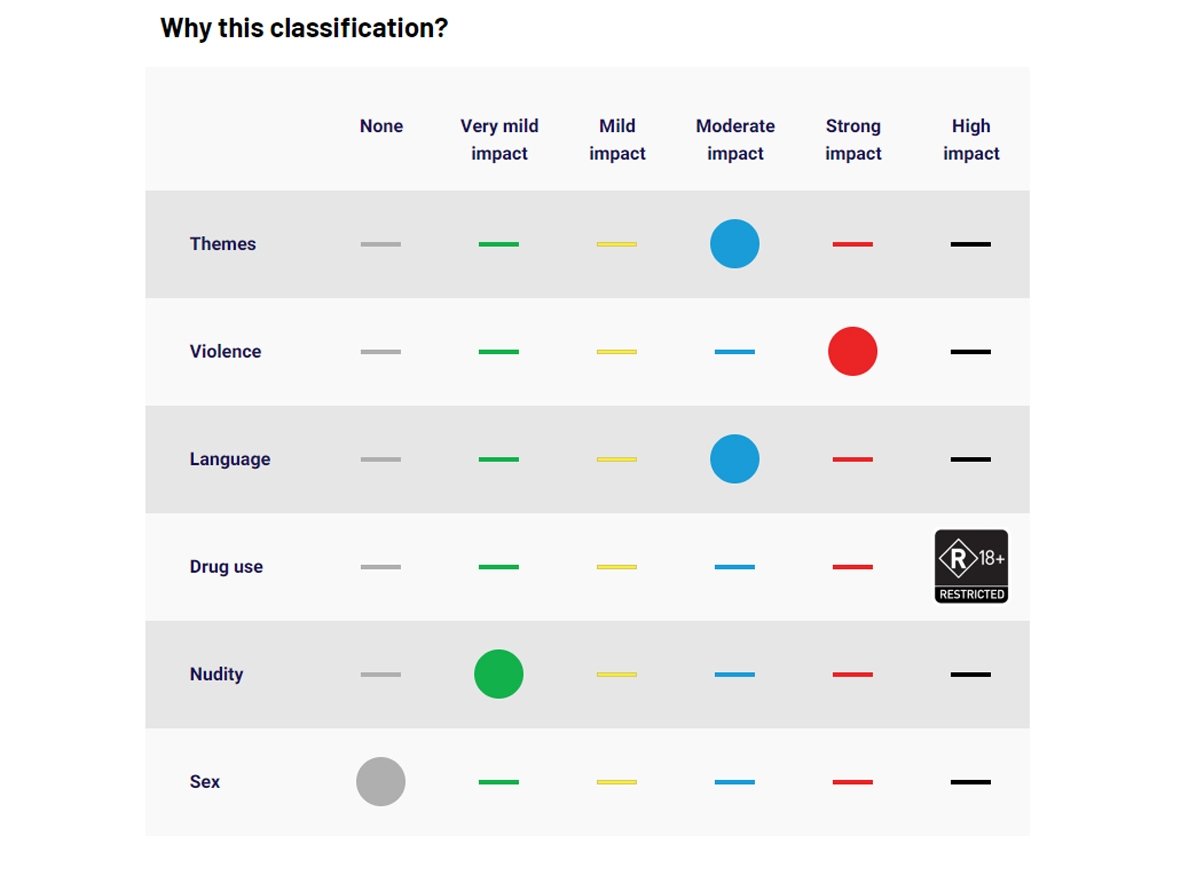Image resolution: width=1180 pixels, height=870 pixels.
Task: Click the red Violence strong impact circle
Action: point(853,352)
